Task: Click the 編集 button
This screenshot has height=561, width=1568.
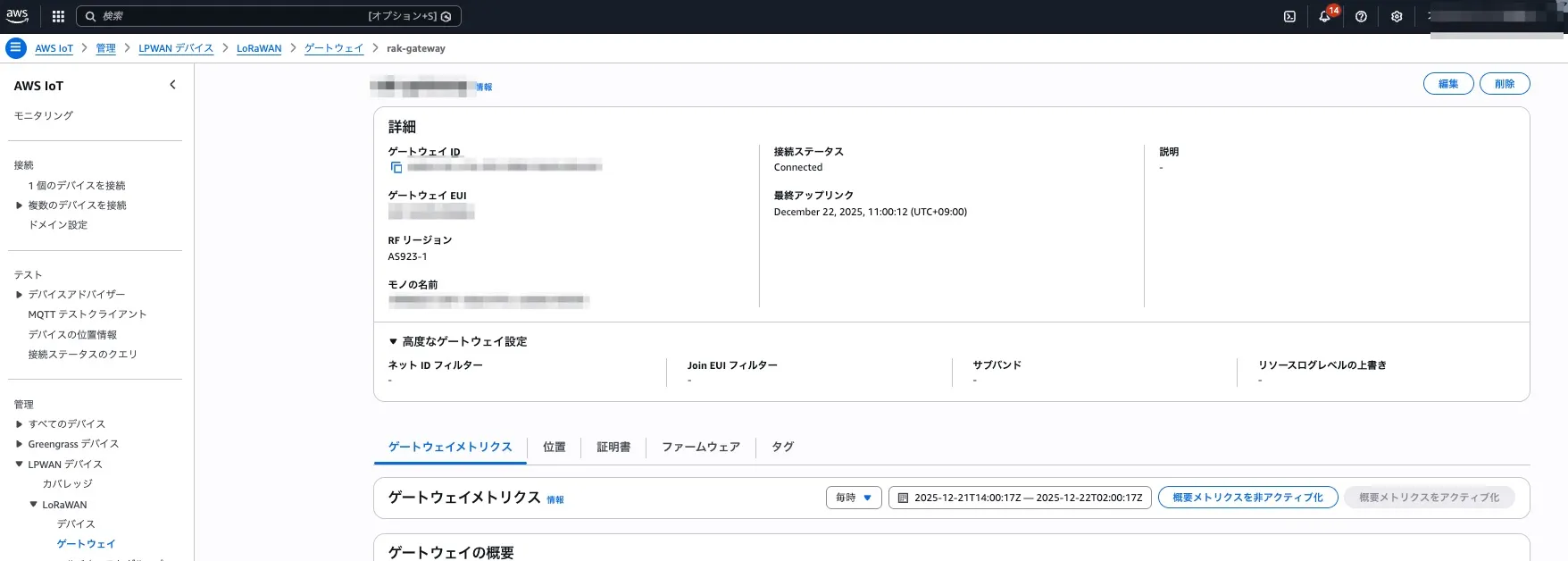Action: (x=1448, y=84)
